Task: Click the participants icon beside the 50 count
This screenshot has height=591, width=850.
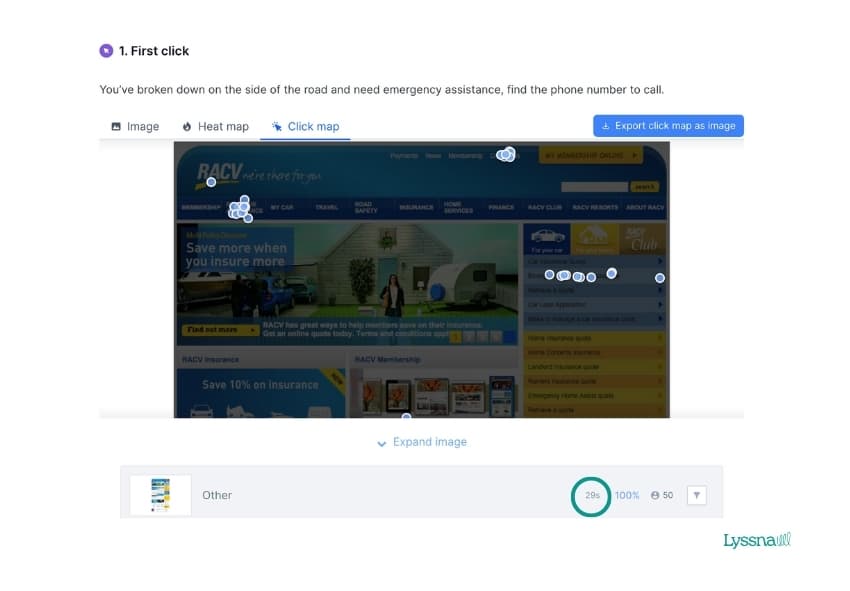Action: pyautogui.click(x=653, y=495)
